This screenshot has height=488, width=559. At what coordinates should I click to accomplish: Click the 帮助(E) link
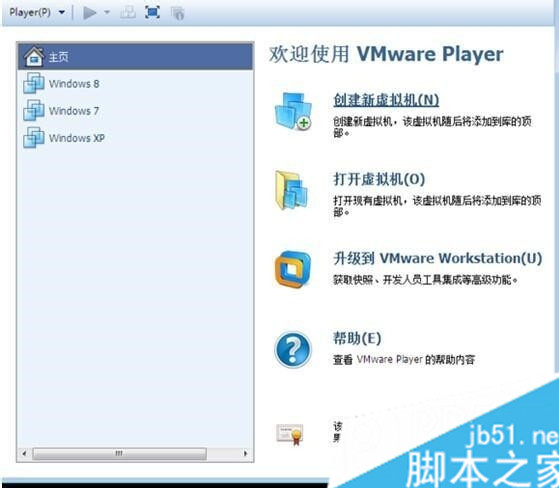click(357, 338)
